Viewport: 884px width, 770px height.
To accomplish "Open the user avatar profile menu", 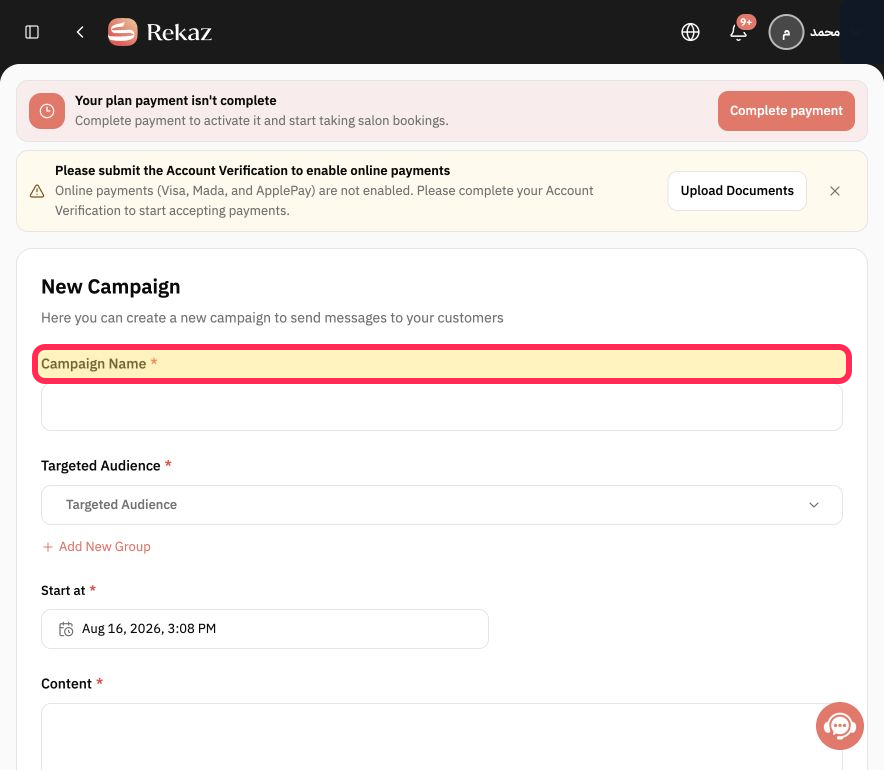I will point(786,32).
